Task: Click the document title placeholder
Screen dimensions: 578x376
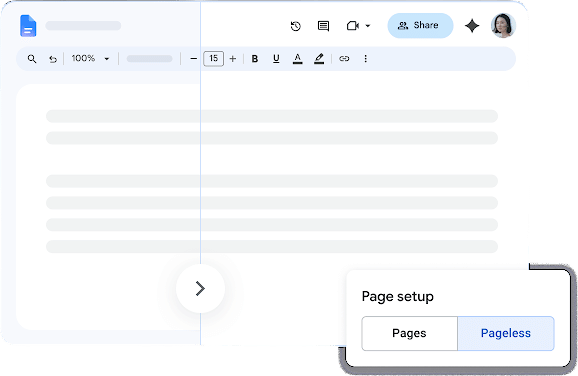Action: coord(83,26)
